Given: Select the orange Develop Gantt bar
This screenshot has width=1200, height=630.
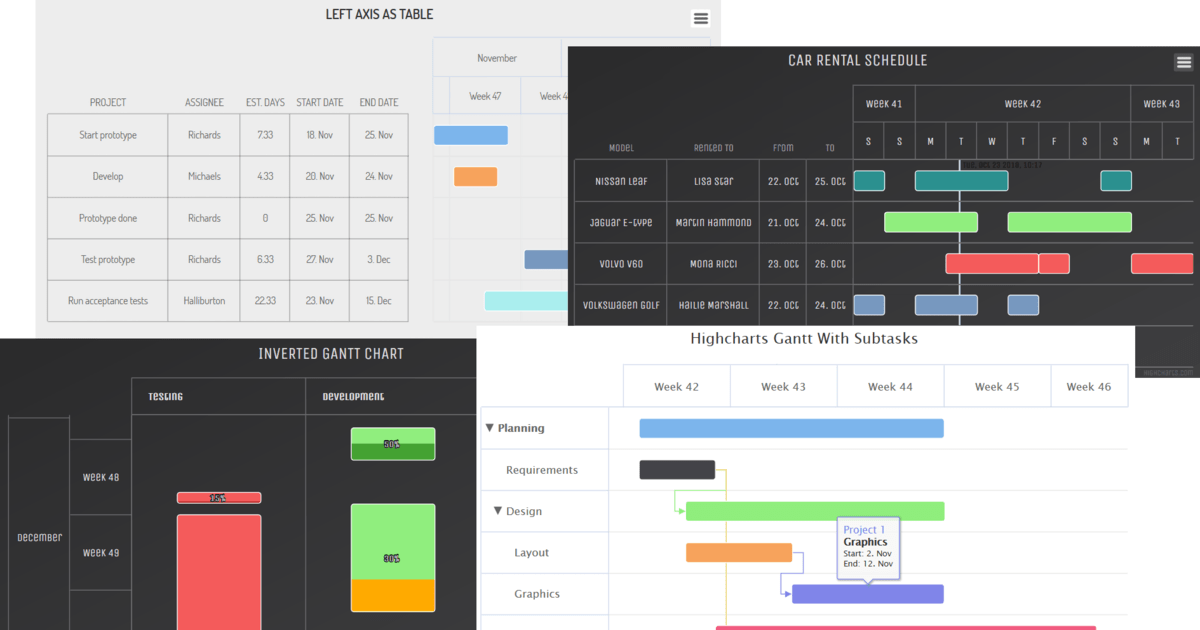Looking at the screenshot, I should pos(475,176).
